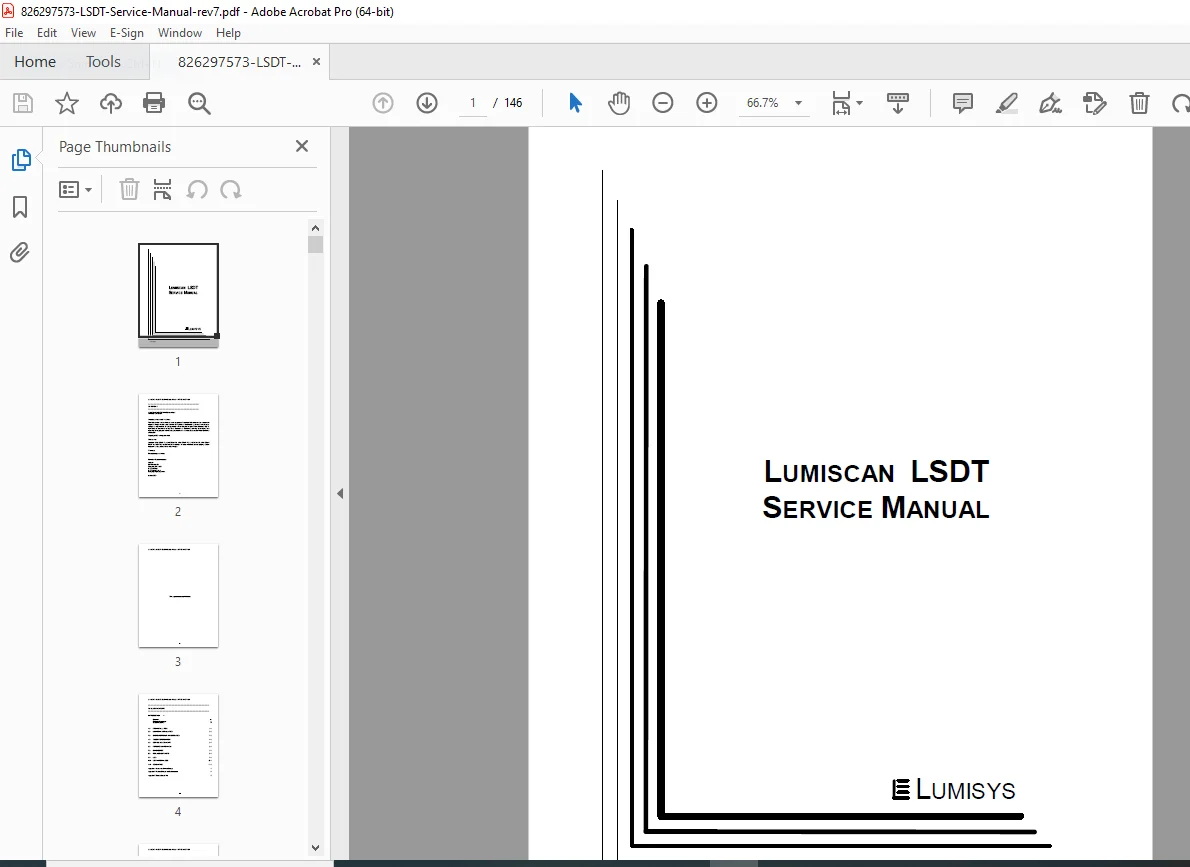Click the rotate icon at toolbar end

coord(1181,102)
